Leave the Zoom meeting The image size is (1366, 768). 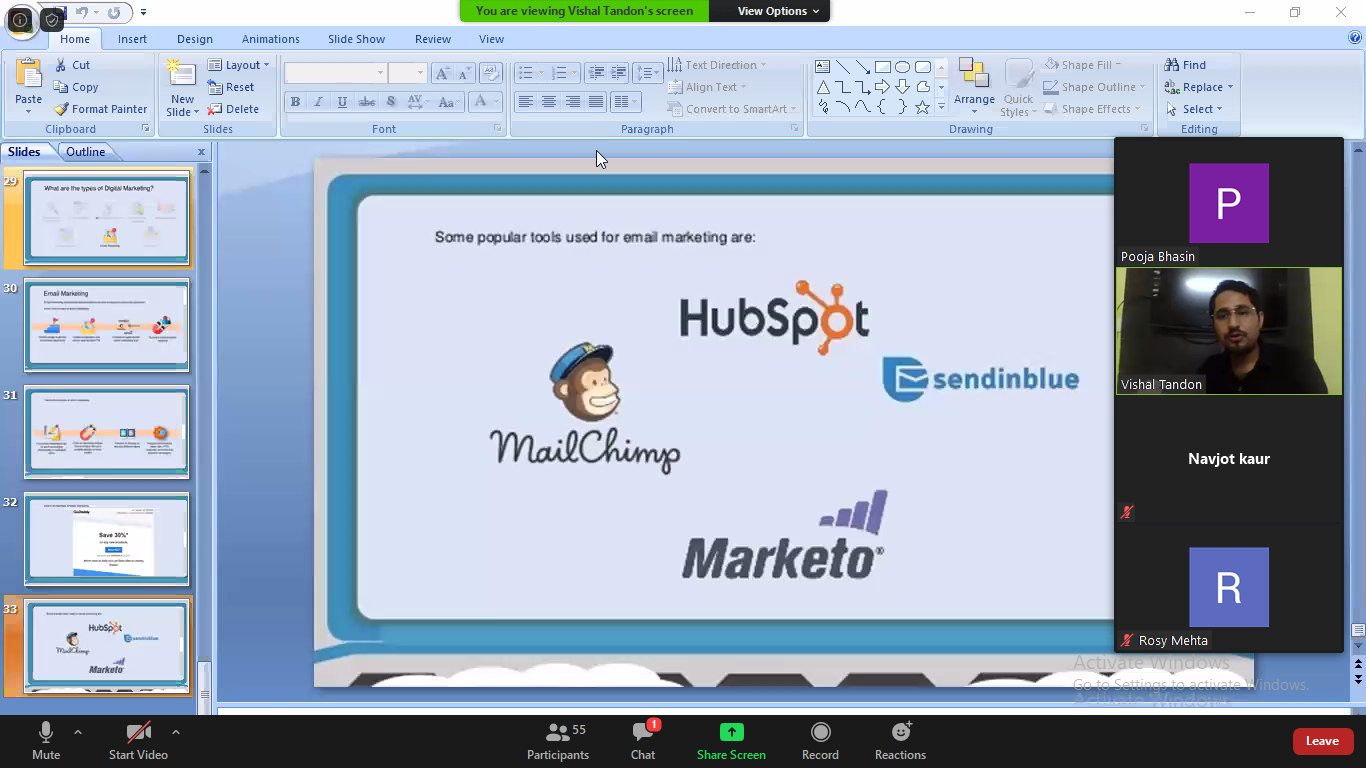pos(1322,741)
